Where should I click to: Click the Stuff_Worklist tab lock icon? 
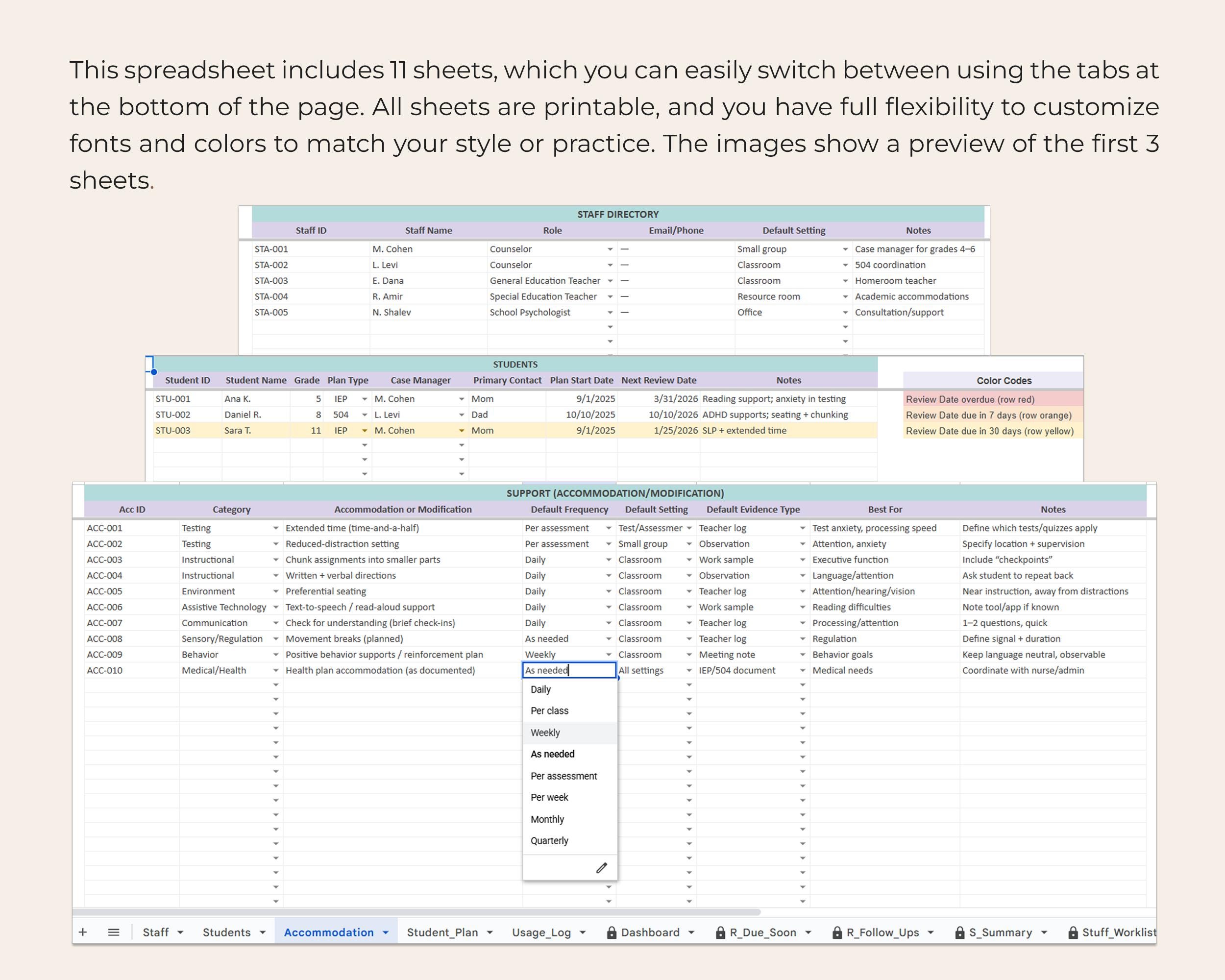(1073, 932)
